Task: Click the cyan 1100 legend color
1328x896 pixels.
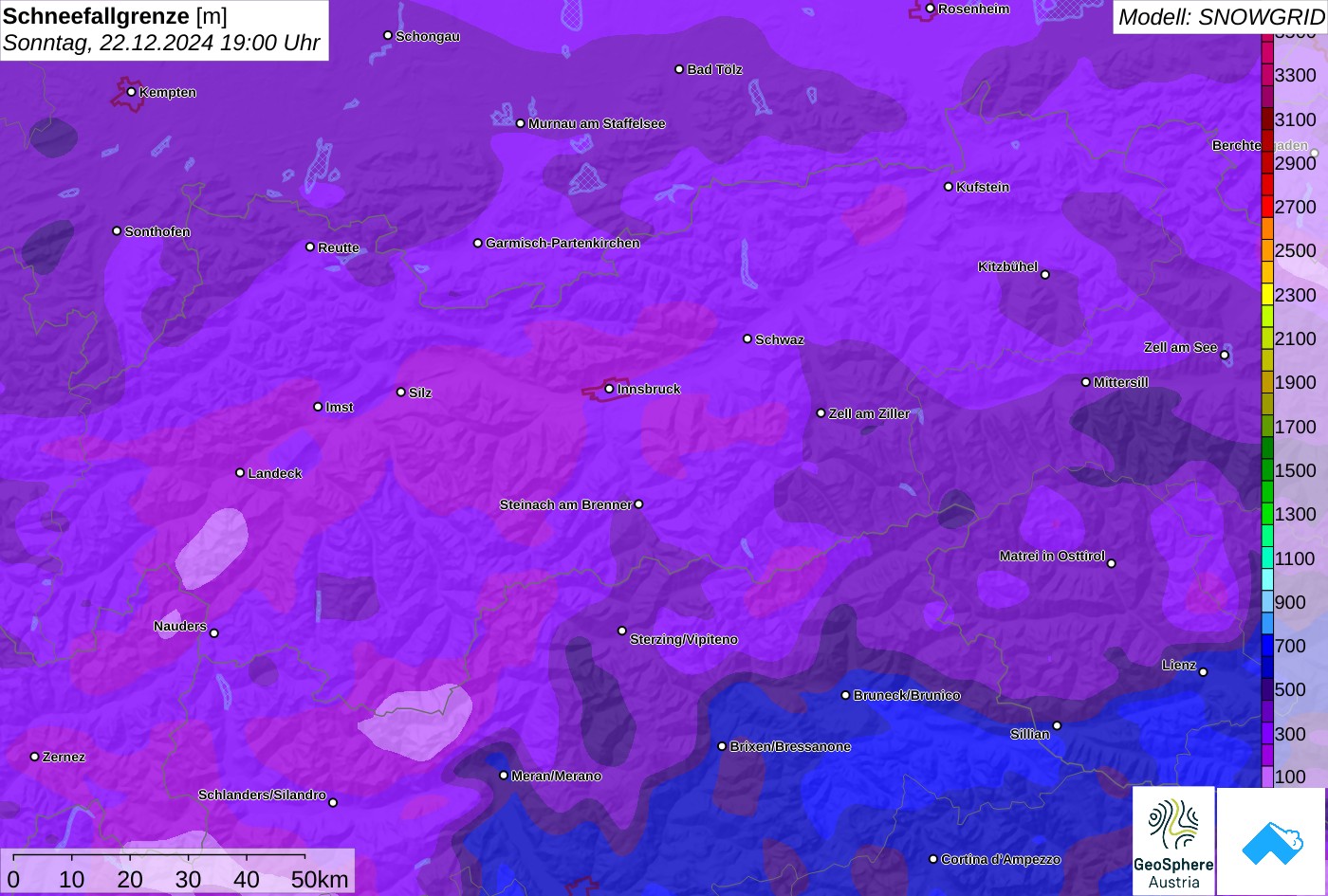Action: click(1267, 558)
